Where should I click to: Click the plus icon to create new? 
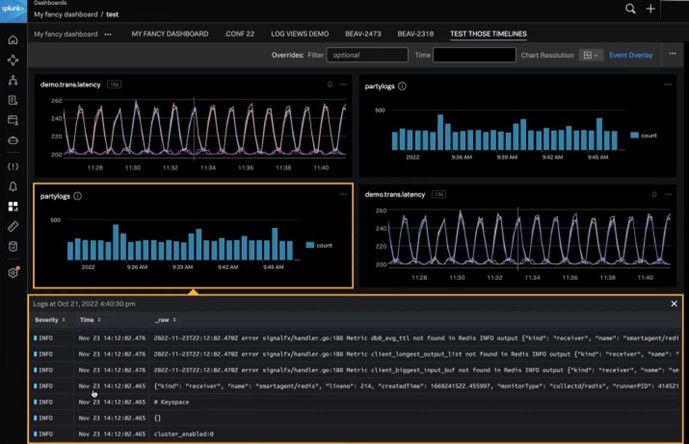[652, 9]
